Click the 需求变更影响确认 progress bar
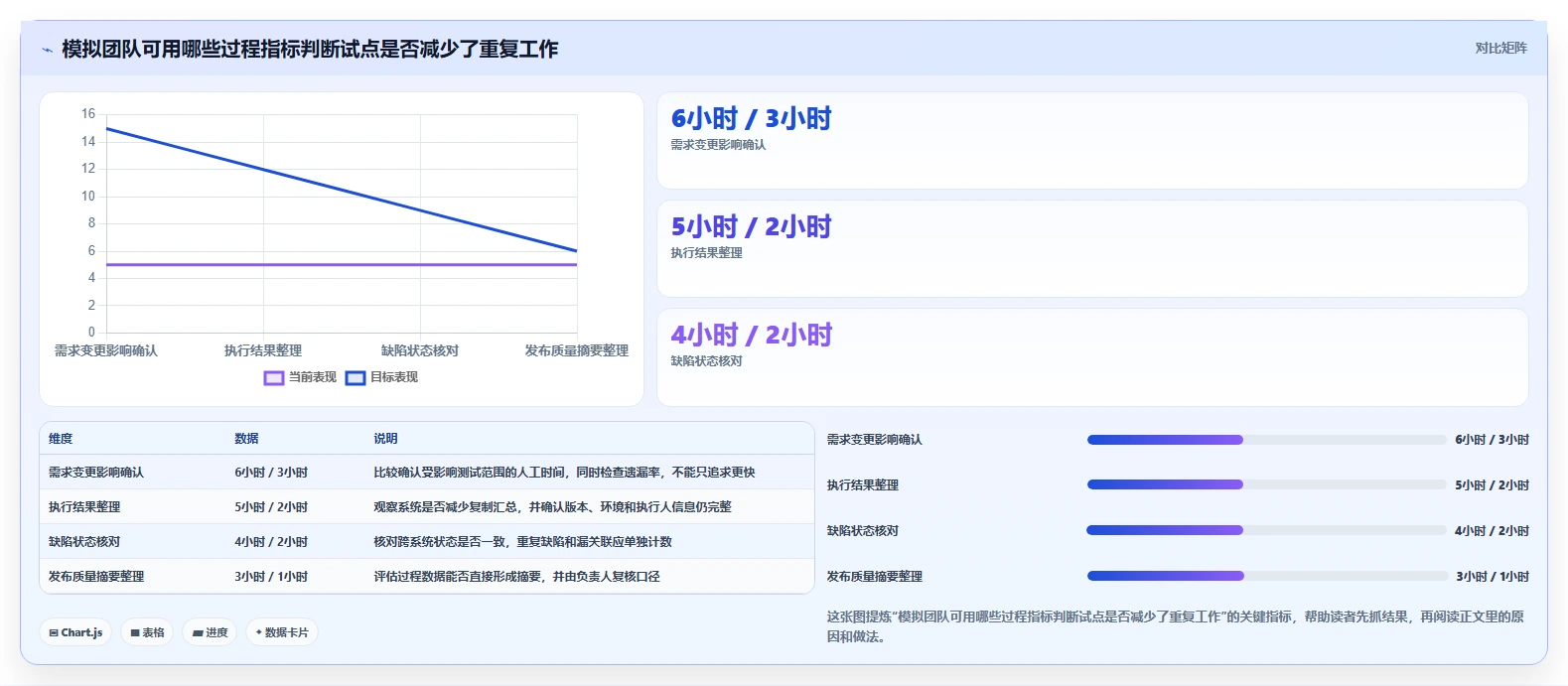 [x=1266, y=440]
